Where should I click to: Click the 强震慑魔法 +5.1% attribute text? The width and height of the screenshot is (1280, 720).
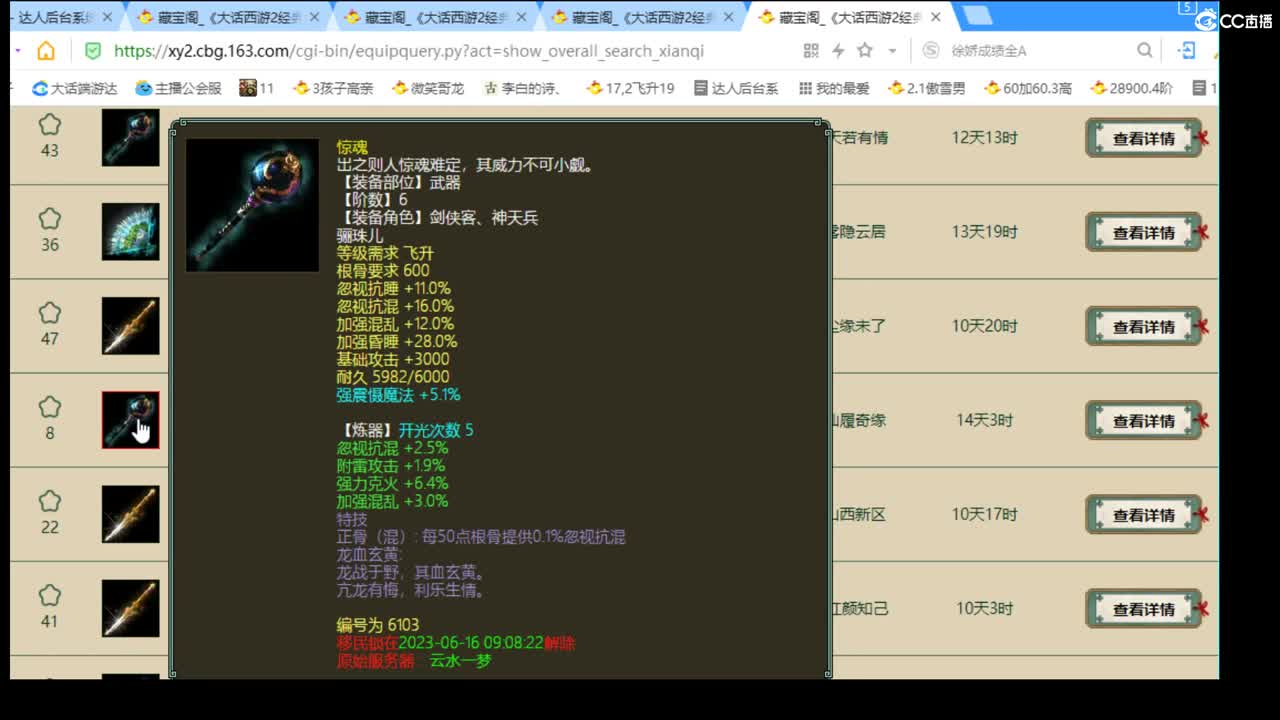pos(399,395)
